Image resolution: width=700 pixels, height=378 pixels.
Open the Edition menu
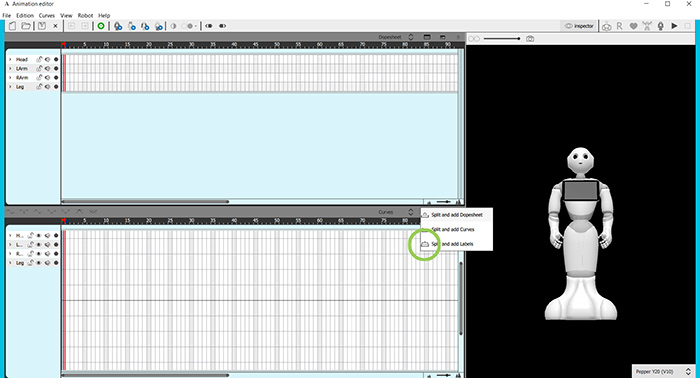(25, 15)
